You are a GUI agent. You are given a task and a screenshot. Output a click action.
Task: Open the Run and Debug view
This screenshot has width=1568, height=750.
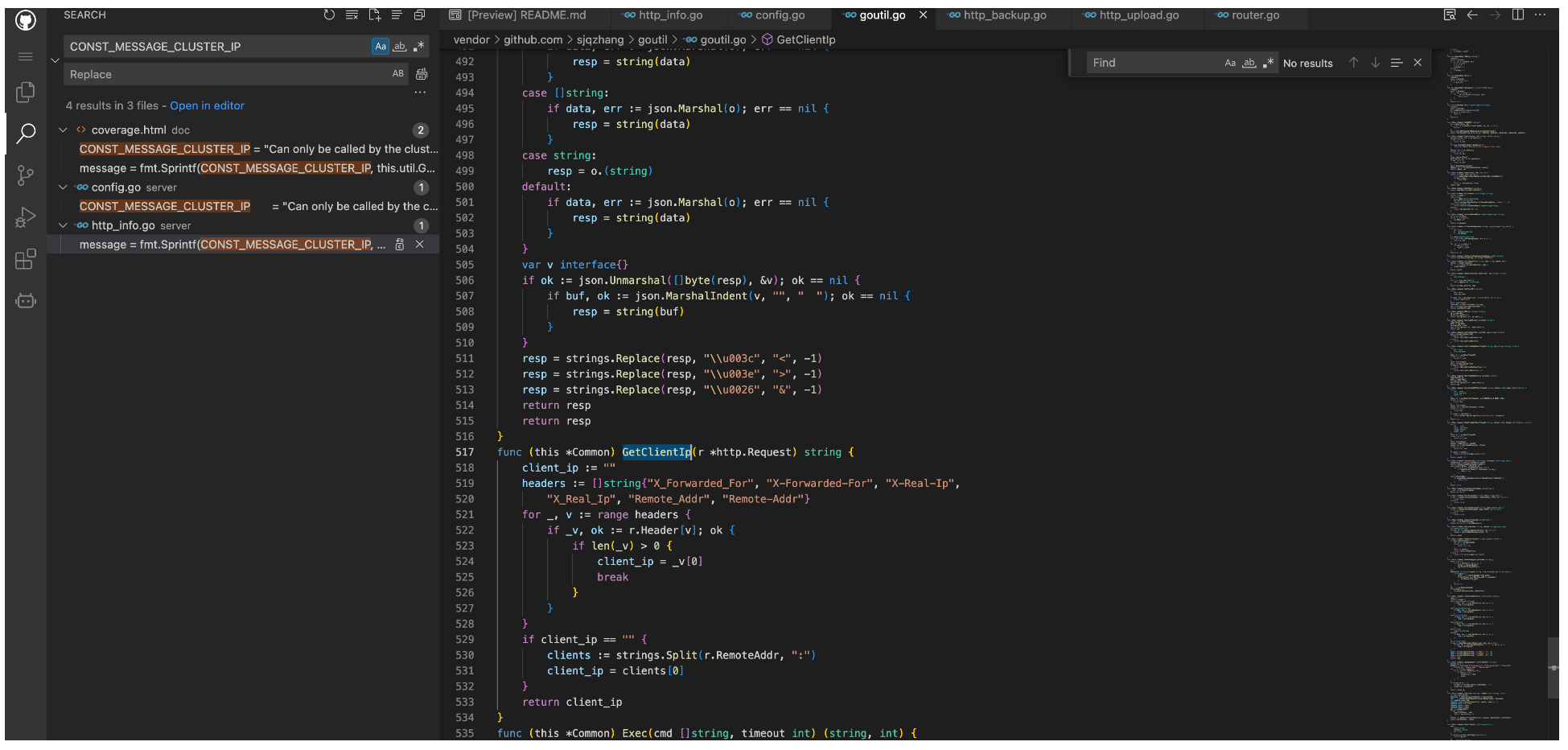click(26, 217)
